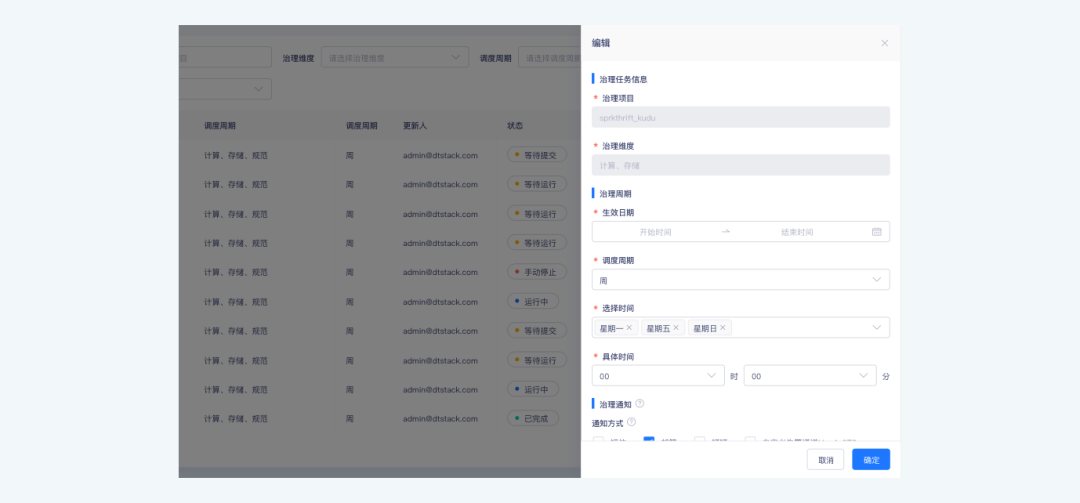This screenshot has width=1080, height=503.
Task: Open the calendar icon in 生效日期 field
Action: 876,232
